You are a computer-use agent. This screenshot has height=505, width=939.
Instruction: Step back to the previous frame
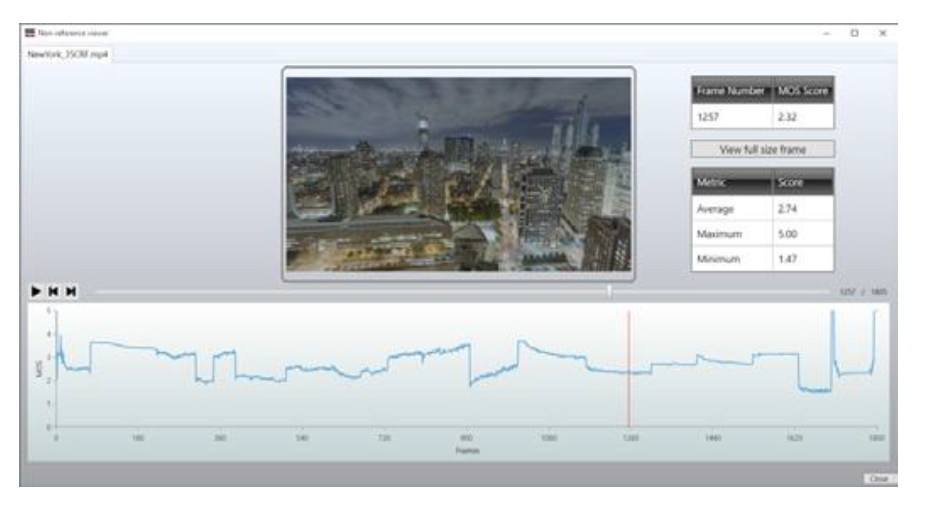point(54,292)
